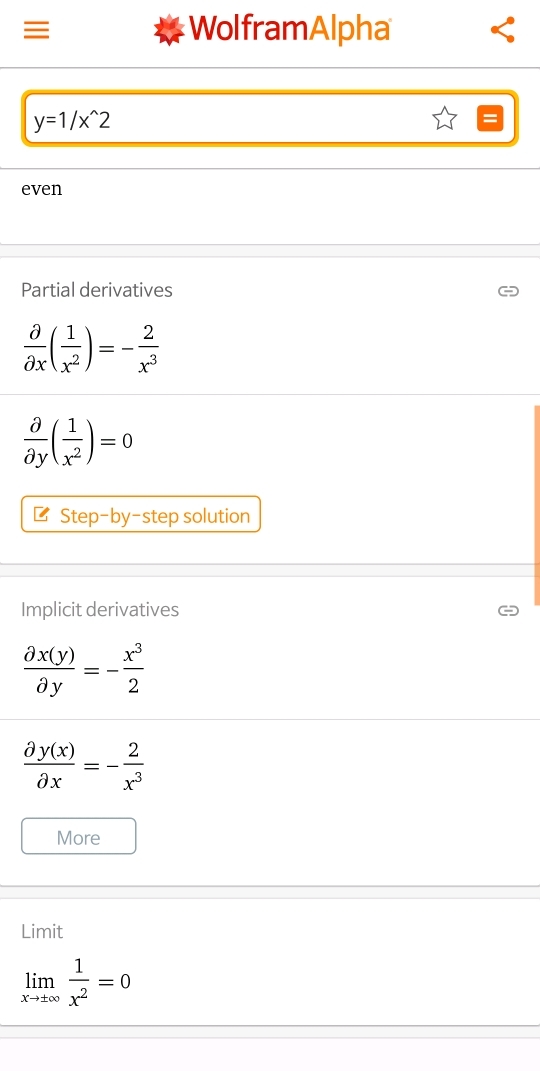Screen dimensions: 540x1071
Task: Copy link for Partial derivatives pod
Action: click(x=508, y=292)
